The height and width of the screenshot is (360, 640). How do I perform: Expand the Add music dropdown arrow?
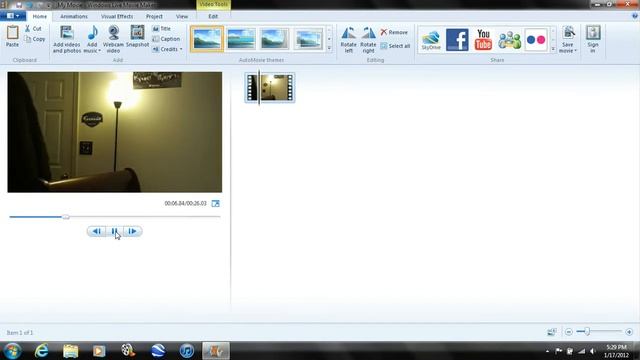(x=99, y=51)
